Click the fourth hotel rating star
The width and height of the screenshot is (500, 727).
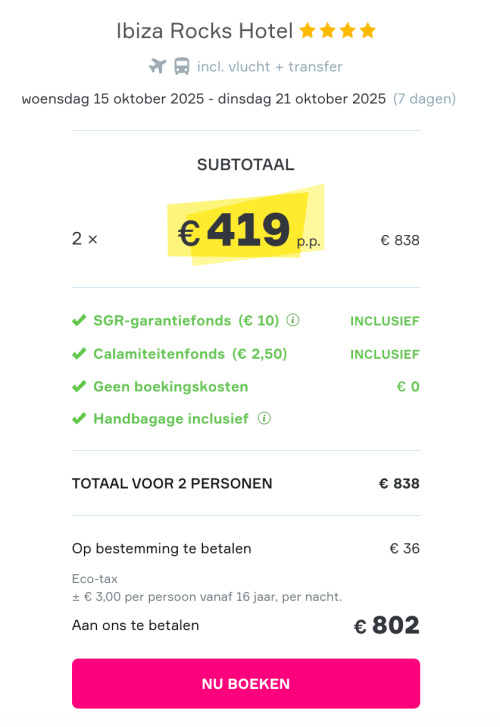(368, 31)
